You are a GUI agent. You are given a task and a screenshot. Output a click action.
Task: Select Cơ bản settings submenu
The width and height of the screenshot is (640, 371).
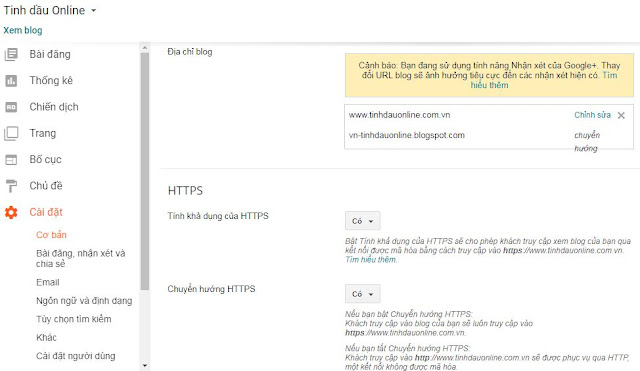click(x=51, y=235)
